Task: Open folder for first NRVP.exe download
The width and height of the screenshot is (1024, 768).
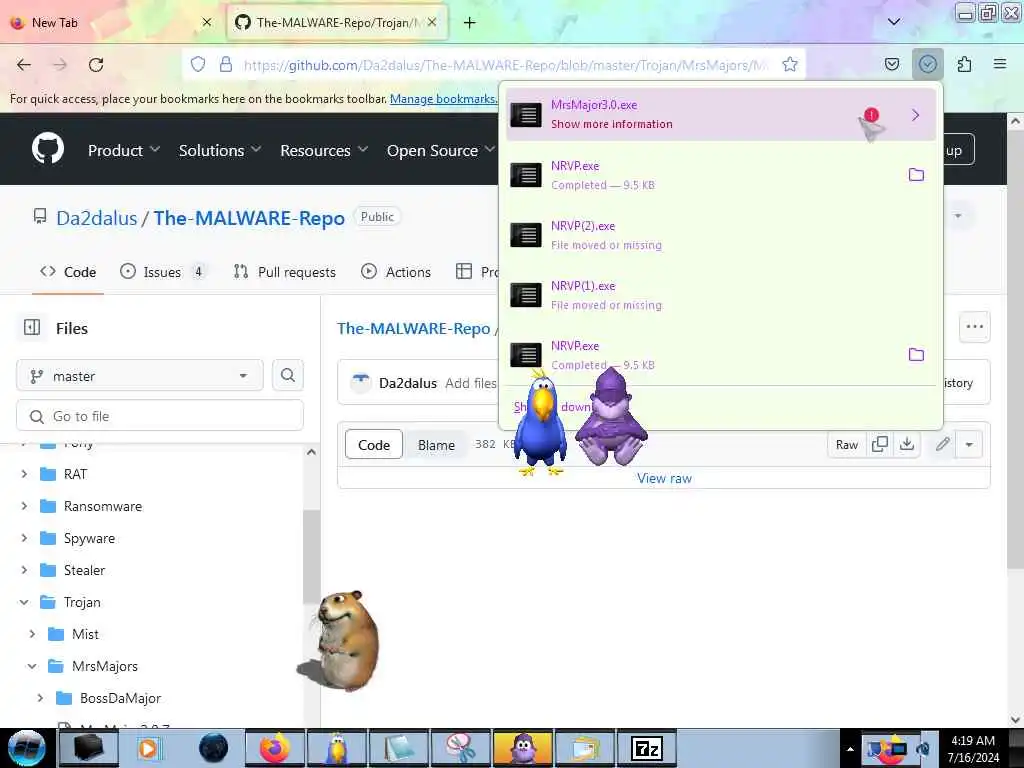Action: 916,175
